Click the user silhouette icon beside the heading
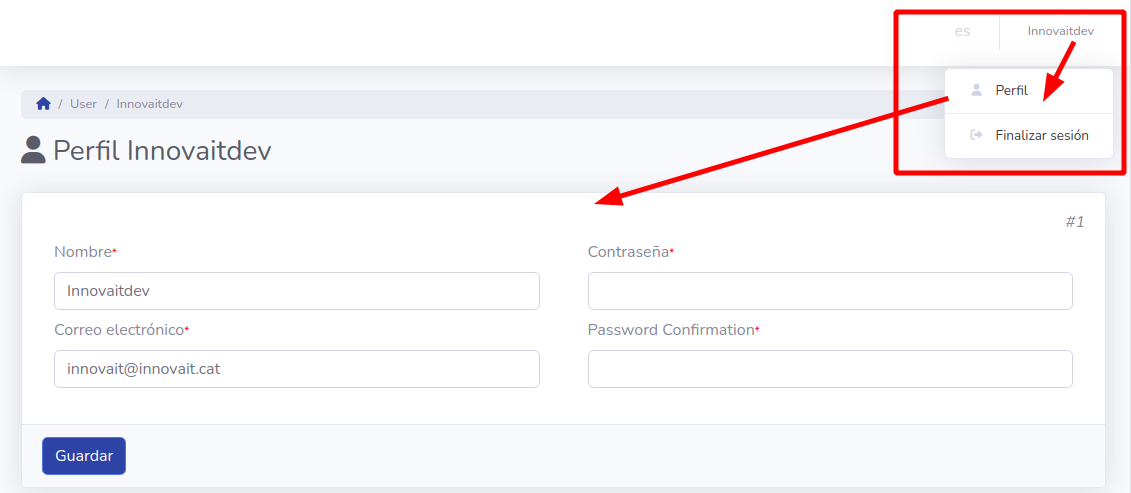 [33, 150]
